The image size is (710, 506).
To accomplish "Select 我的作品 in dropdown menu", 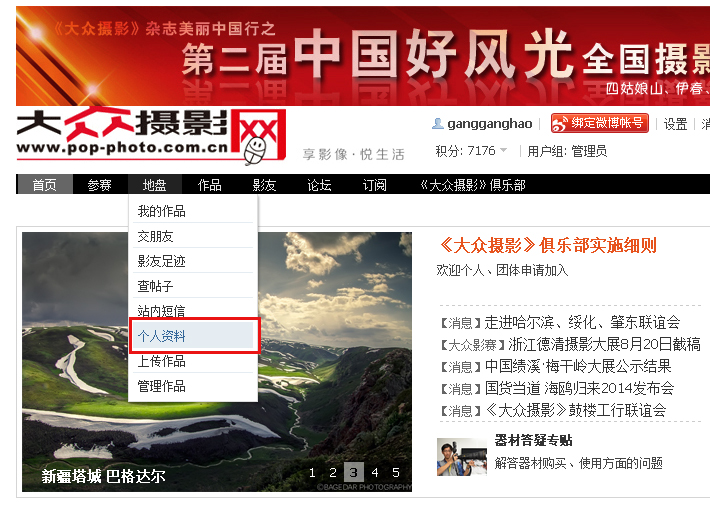I will point(193,211).
